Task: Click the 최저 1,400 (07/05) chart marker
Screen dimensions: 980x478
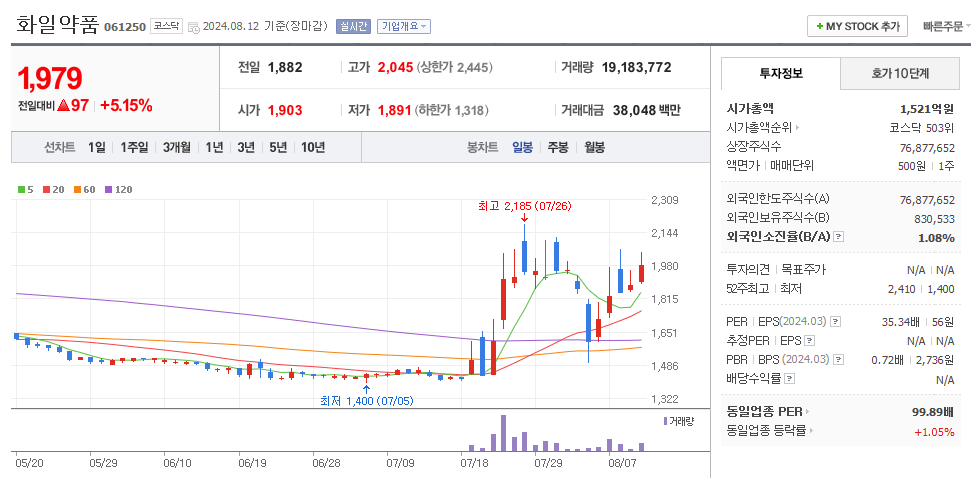Action: coord(367,401)
